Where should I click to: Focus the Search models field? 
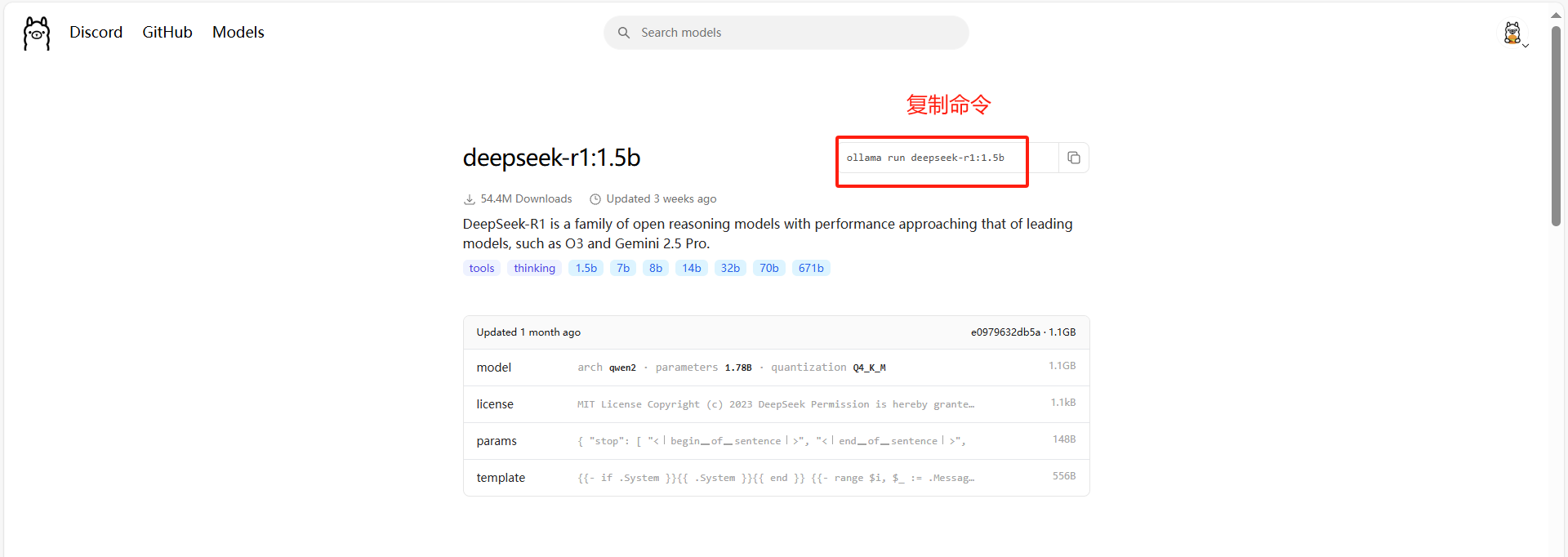tap(786, 33)
